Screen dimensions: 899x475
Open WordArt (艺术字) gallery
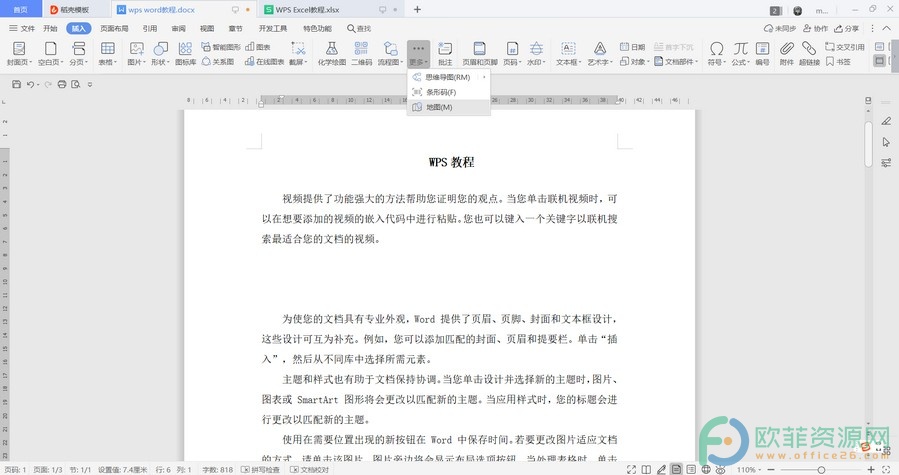click(600, 53)
